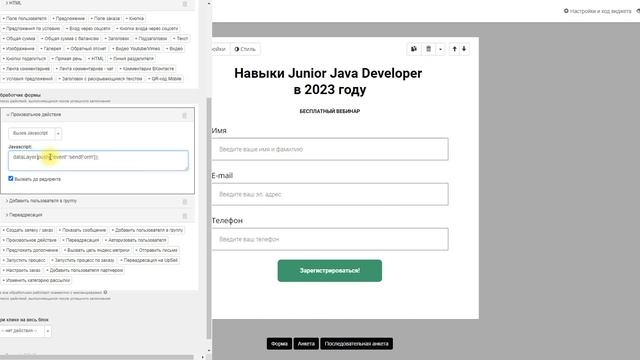Open Настройки и код виджета link
The width and height of the screenshot is (640, 360).
coord(598,11)
